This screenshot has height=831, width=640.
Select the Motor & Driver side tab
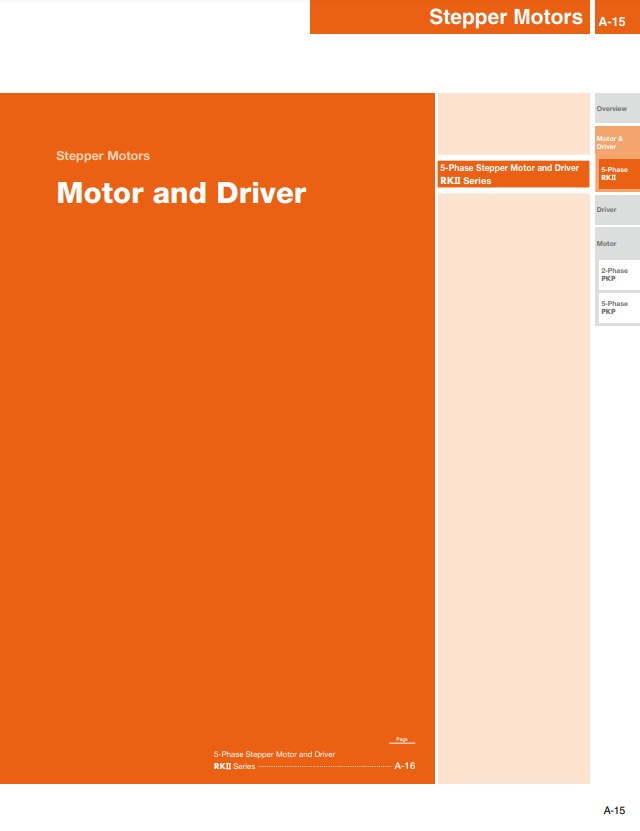[x=617, y=142]
